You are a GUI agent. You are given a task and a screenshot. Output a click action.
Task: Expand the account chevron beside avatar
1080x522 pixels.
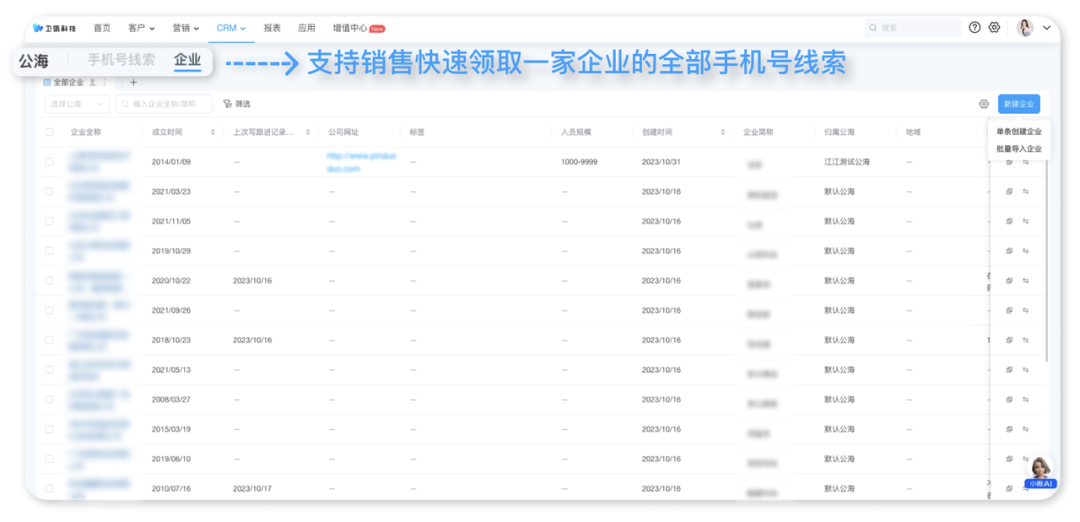coord(1047,28)
